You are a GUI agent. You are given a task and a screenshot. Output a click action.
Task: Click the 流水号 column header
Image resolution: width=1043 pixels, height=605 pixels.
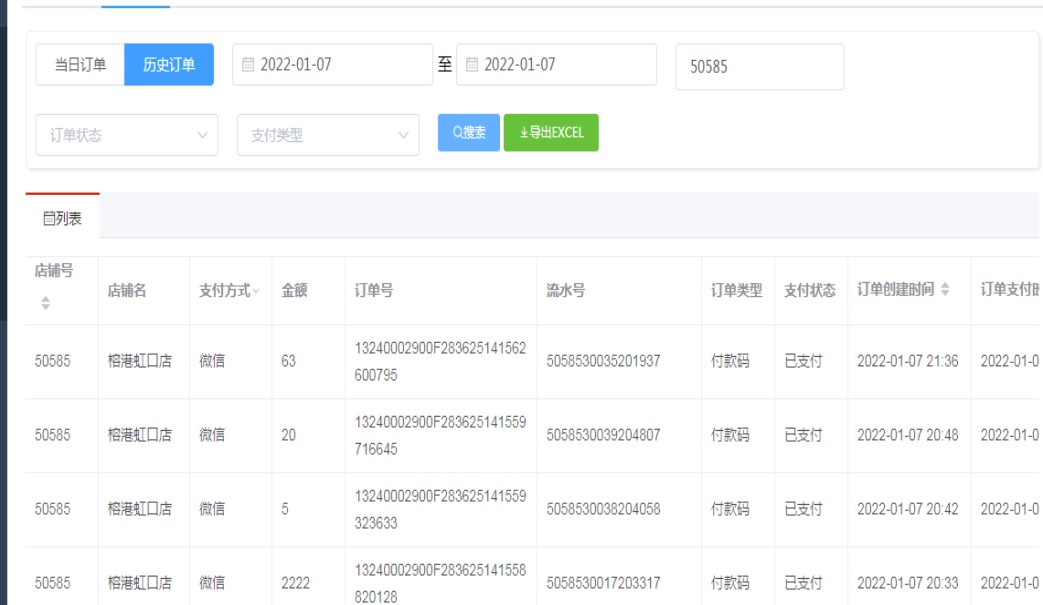point(565,290)
